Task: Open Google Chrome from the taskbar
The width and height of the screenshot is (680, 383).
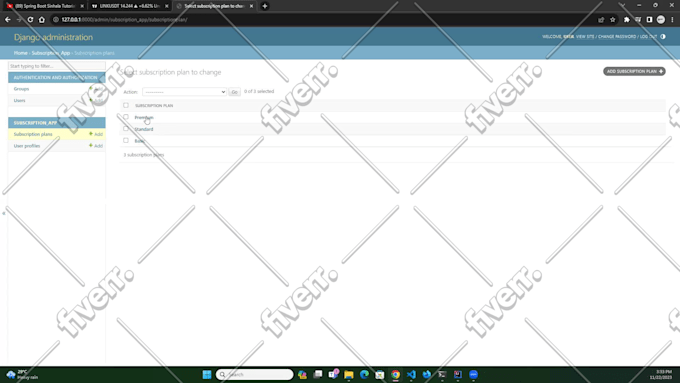Action: (x=396, y=374)
